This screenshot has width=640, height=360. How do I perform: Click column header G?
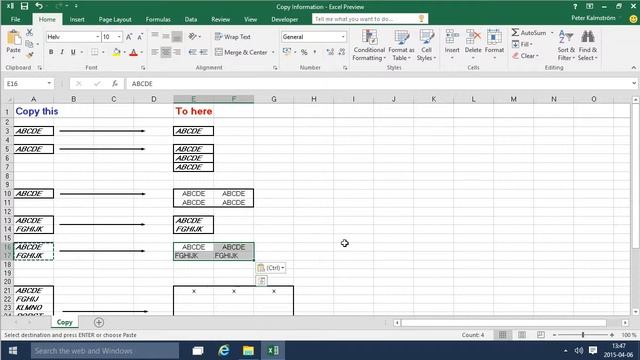[273, 99]
